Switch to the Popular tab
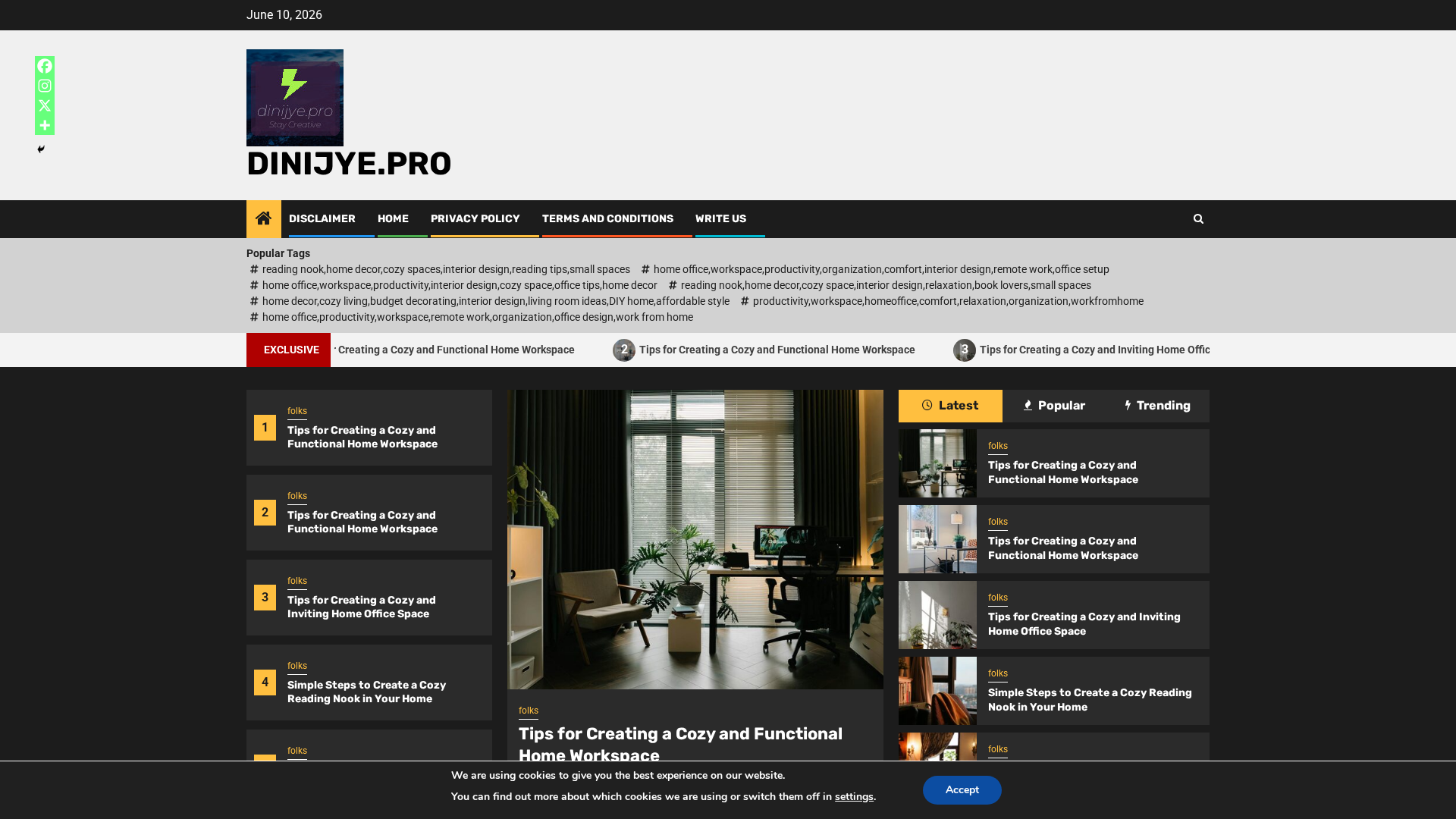Viewport: 1456px width, 819px height. pyautogui.click(x=1054, y=406)
